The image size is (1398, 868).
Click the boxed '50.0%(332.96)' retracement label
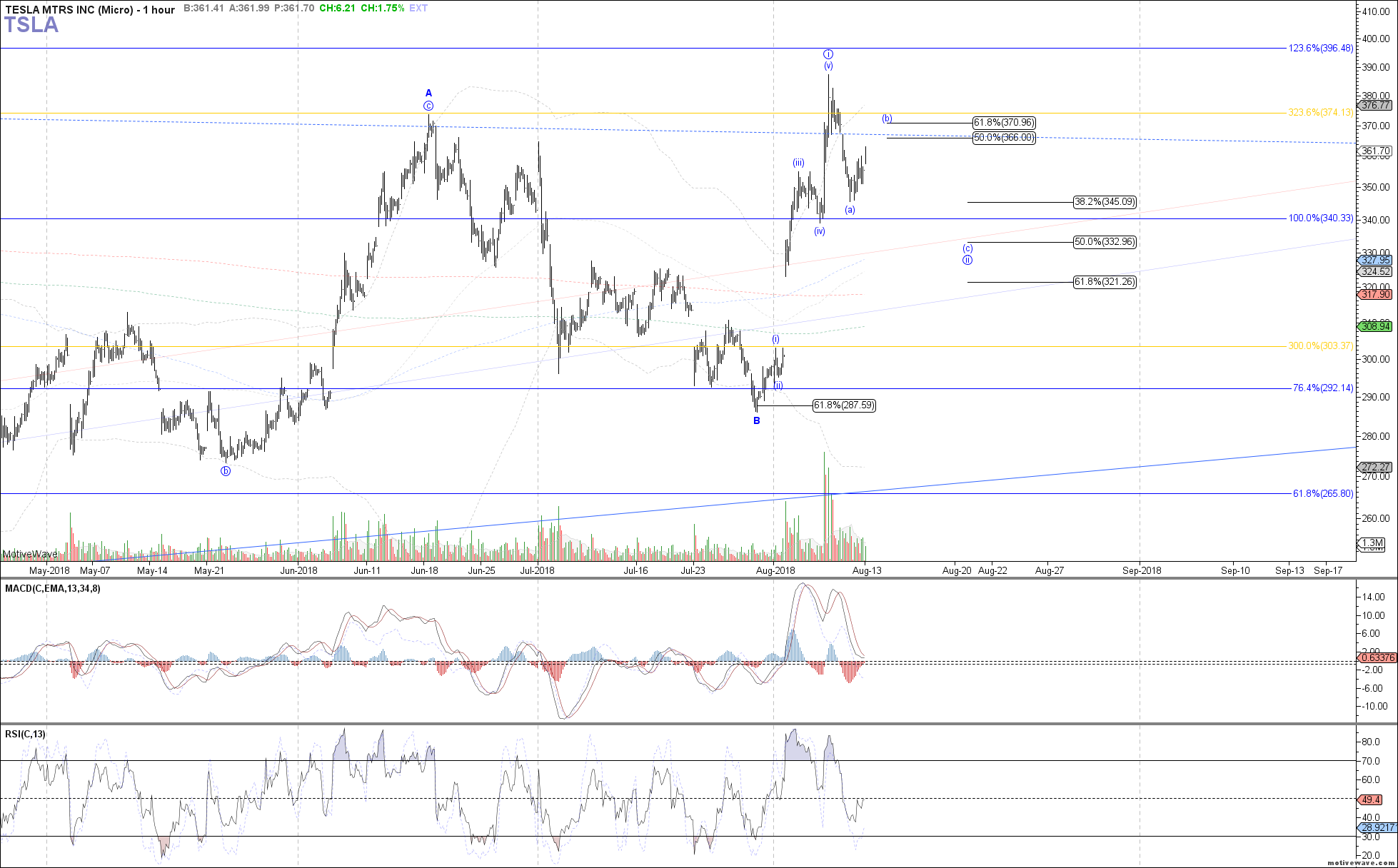pyautogui.click(x=1105, y=242)
